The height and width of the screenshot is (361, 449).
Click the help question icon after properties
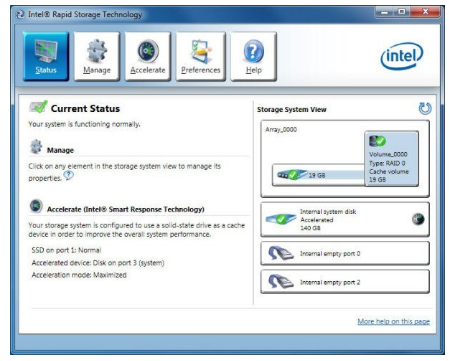click(x=68, y=175)
